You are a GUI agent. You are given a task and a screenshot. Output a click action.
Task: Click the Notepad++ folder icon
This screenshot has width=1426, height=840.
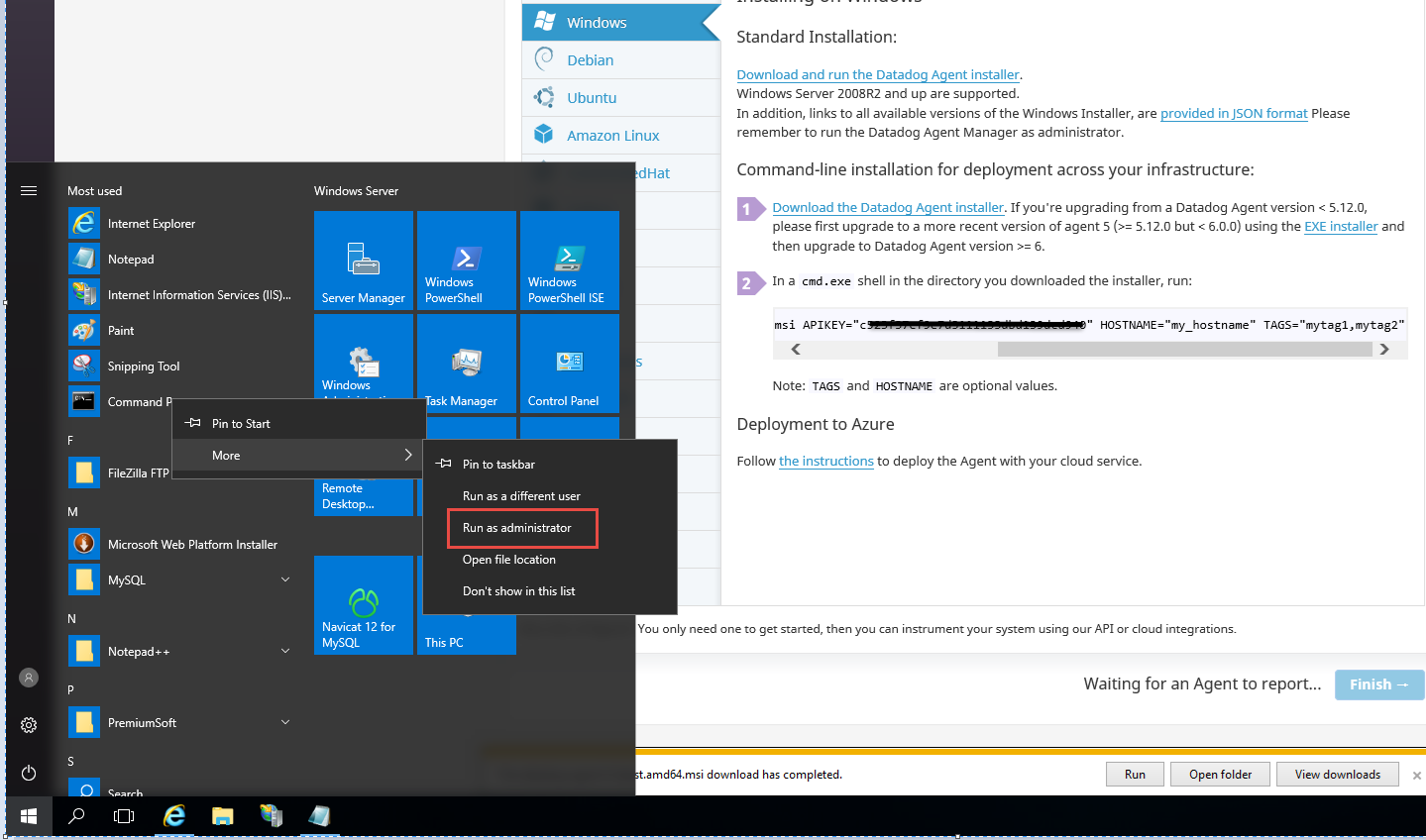tap(84, 651)
